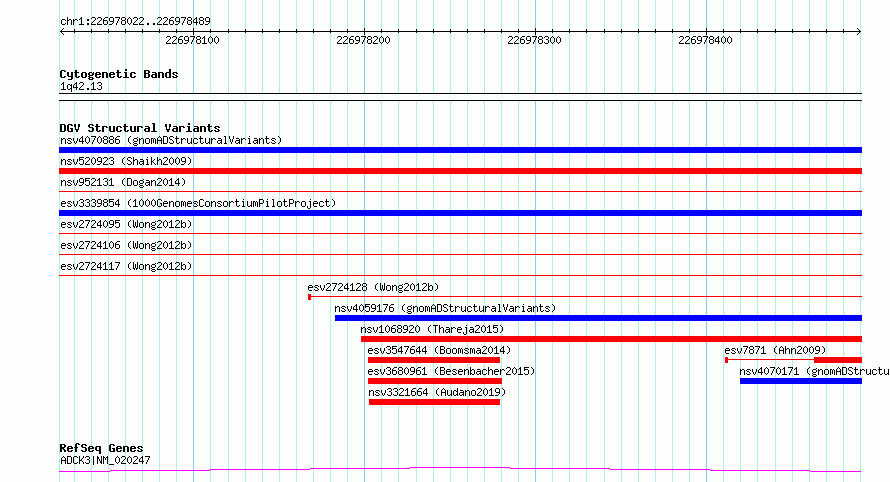890x482 pixels.
Task: Click the red bar under nsv520923
Action: point(460,171)
